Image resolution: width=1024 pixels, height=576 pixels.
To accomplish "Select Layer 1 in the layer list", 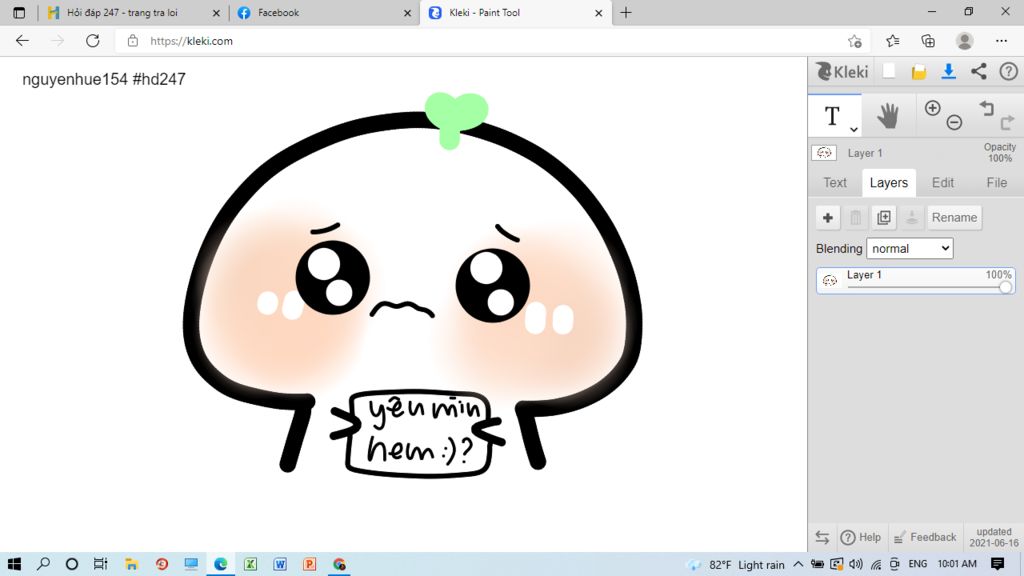I will tap(916, 280).
